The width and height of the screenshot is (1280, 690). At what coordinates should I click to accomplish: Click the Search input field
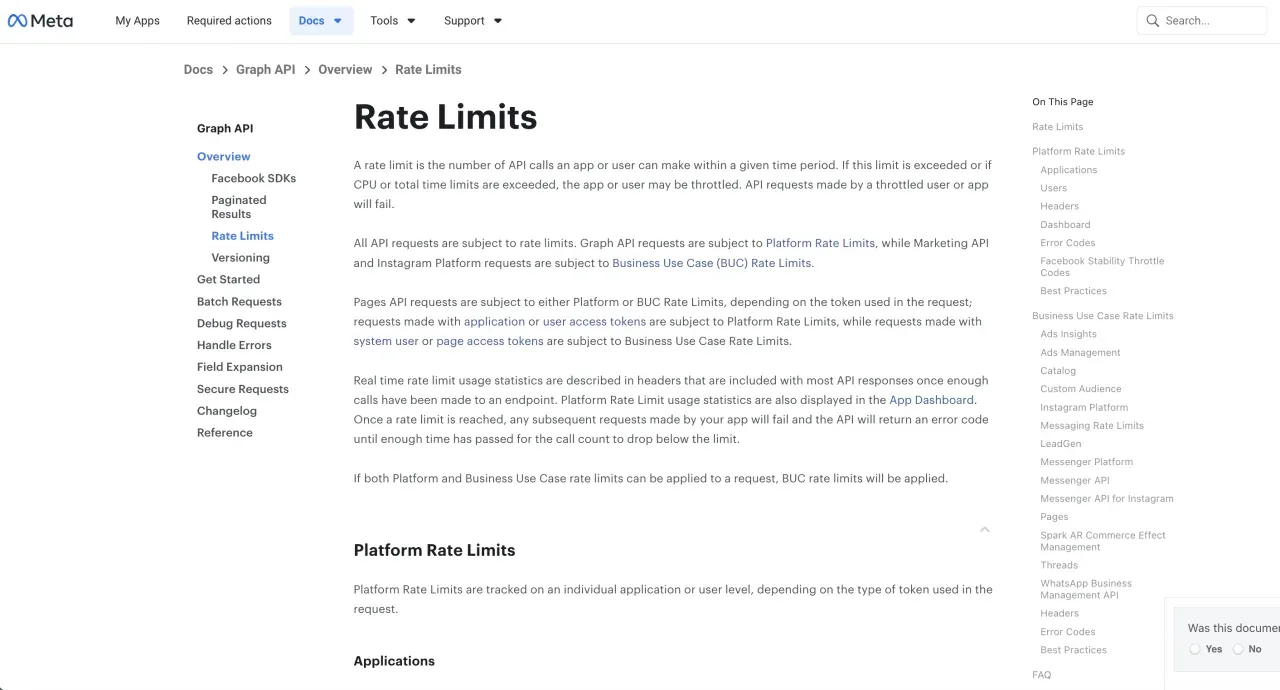pyautogui.click(x=1202, y=20)
